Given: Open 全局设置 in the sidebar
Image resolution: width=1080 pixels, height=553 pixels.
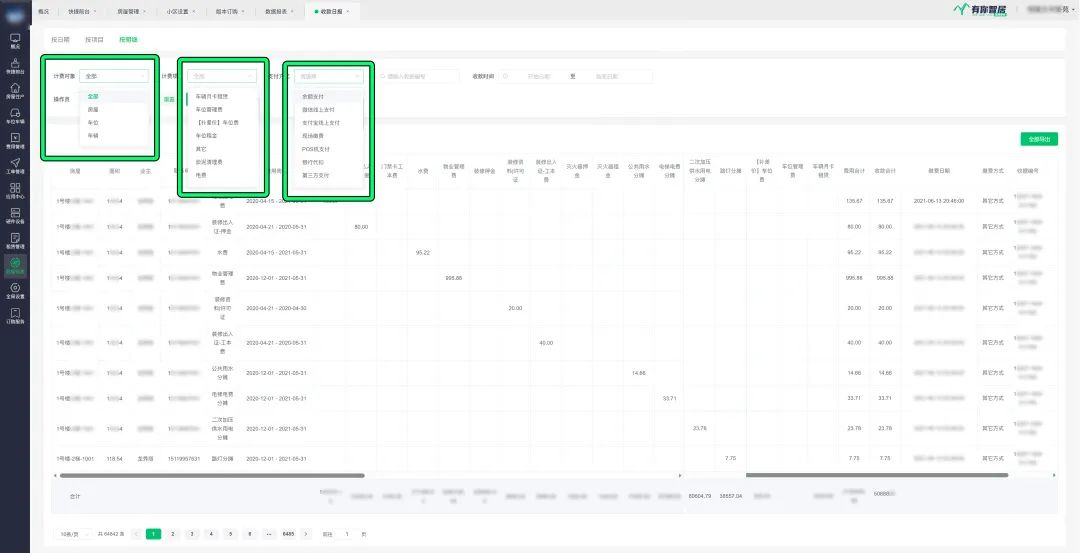Looking at the screenshot, I should pos(14,290).
